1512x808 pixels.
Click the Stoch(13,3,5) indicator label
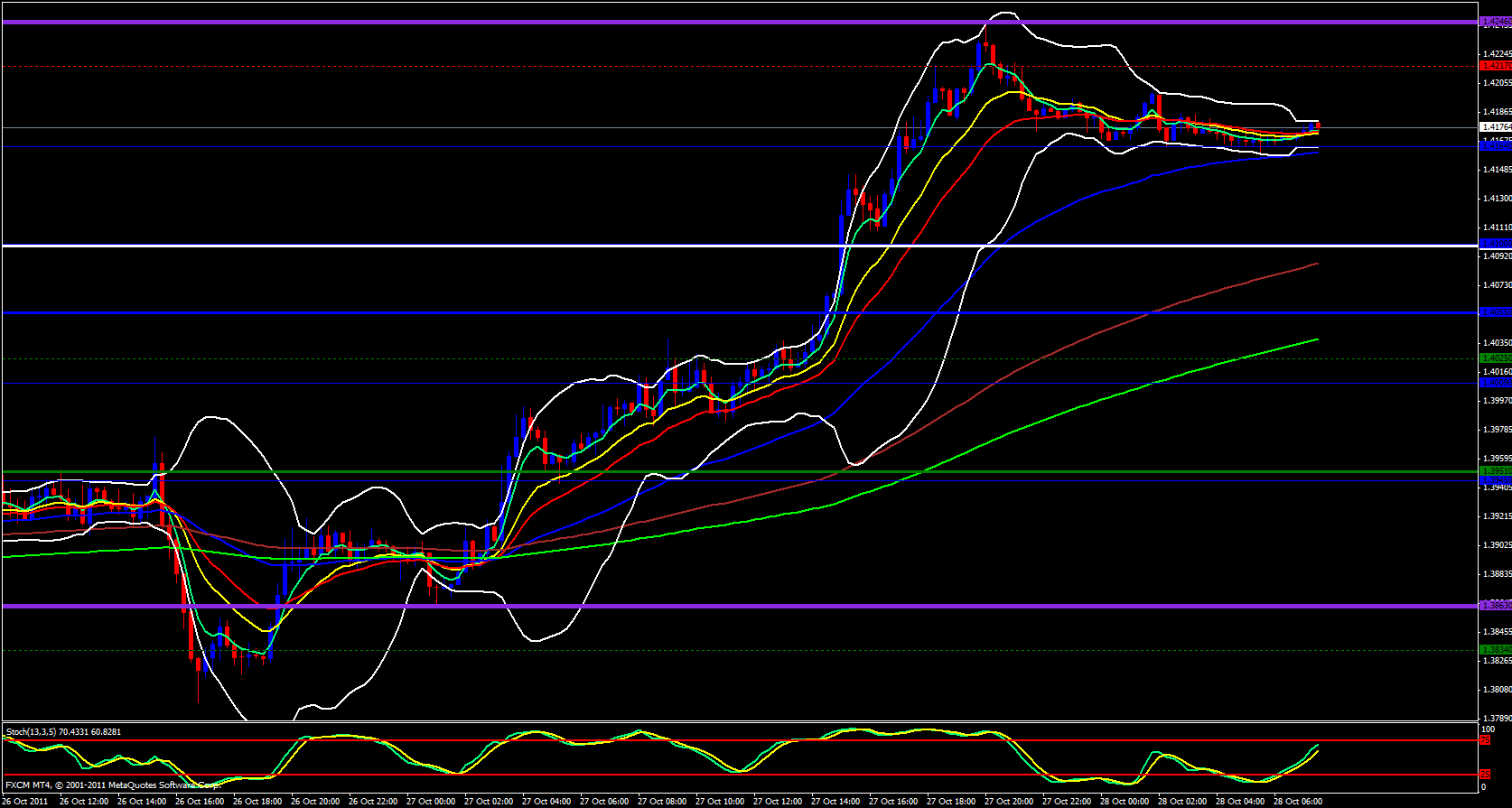63,731
